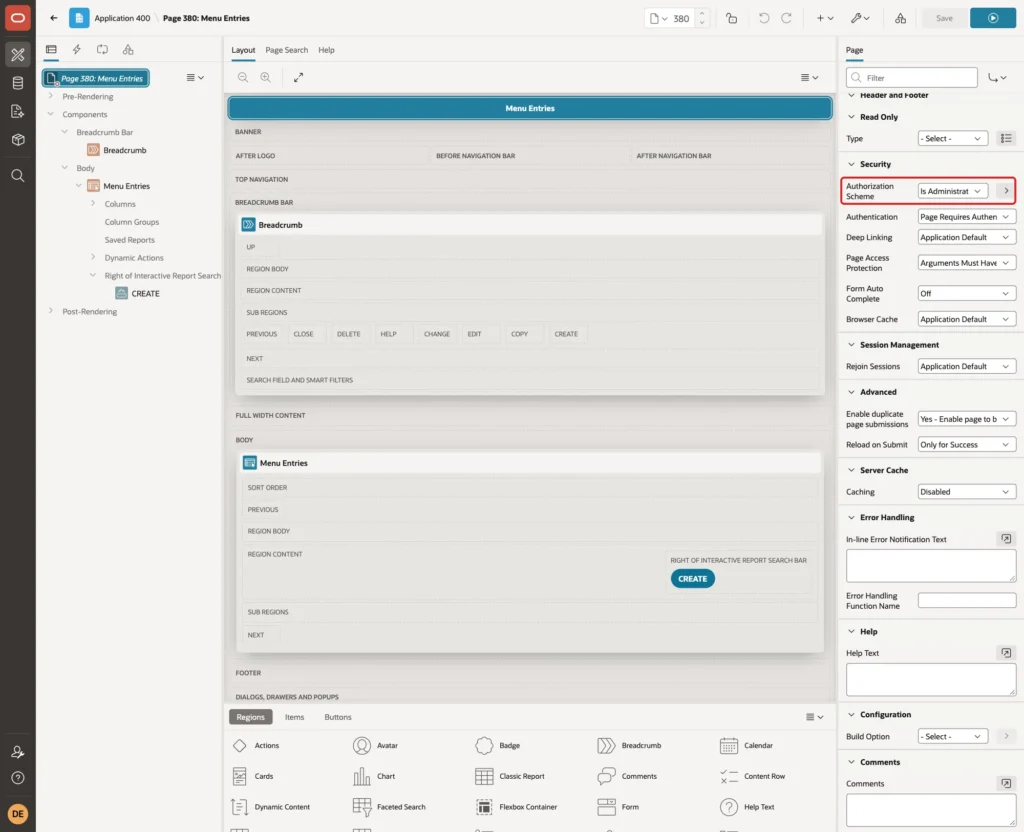Click the CREATE button in layout
This screenshot has height=832, width=1024.
point(692,579)
